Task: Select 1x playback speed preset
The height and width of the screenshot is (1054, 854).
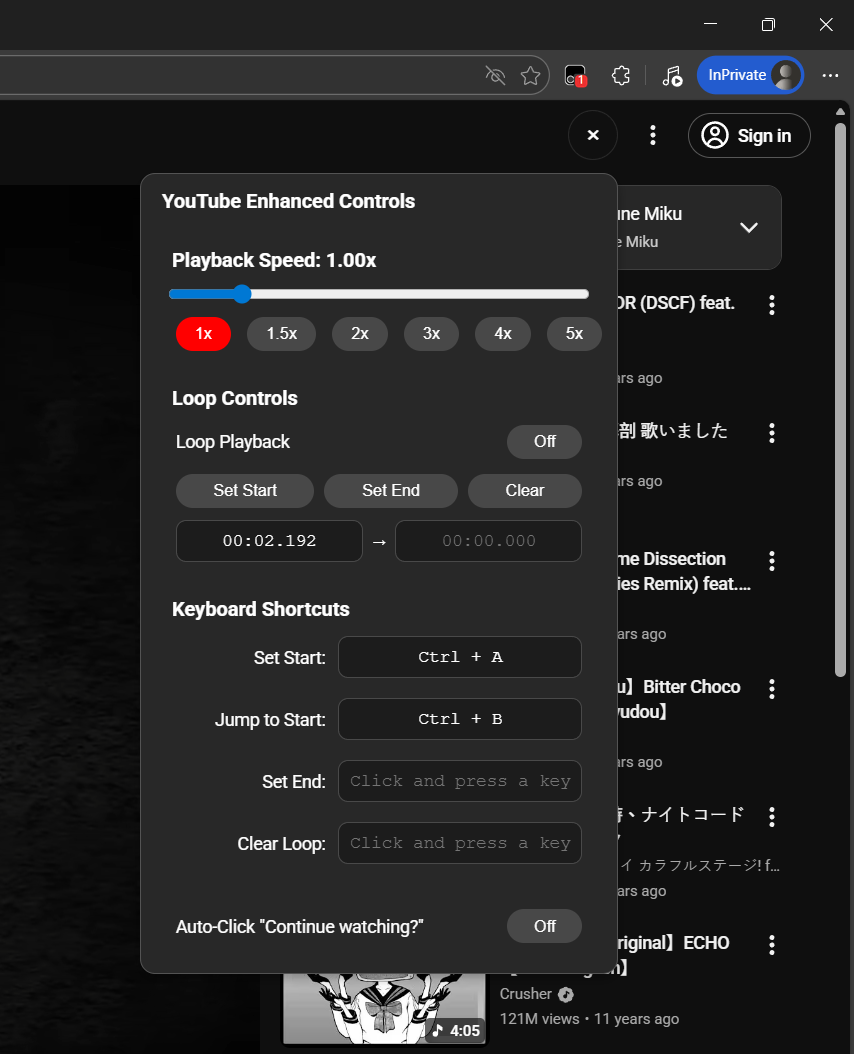Action: [203, 333]
